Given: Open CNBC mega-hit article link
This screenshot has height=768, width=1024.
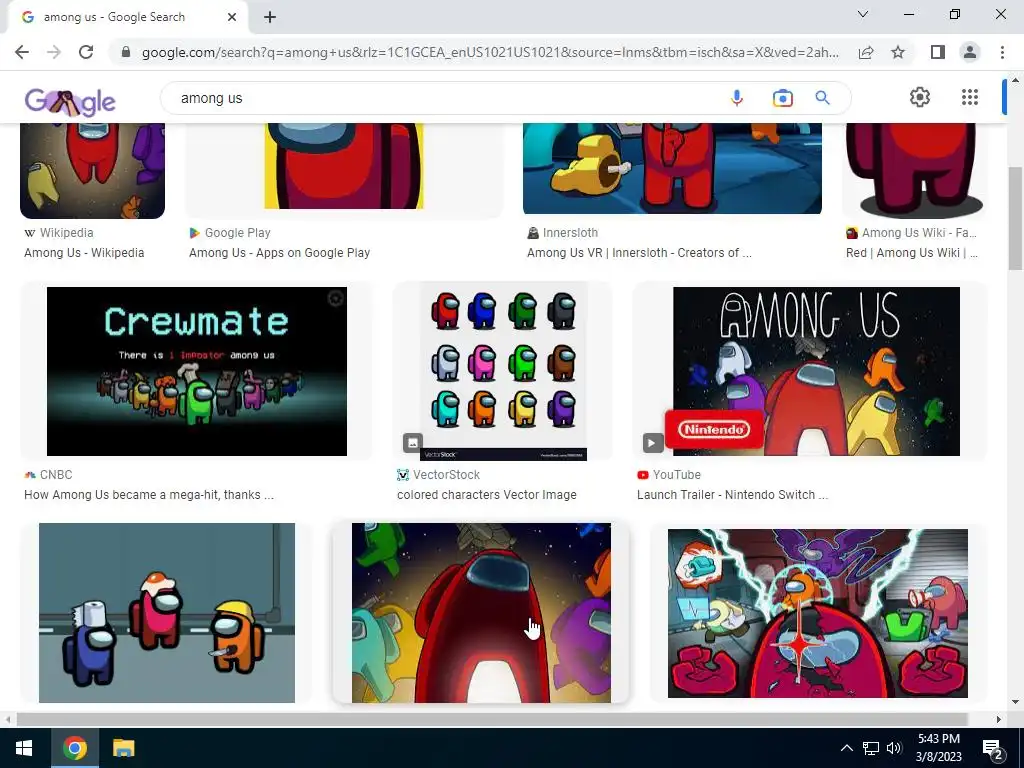Looking at the screenshot, I should (149, 495).
